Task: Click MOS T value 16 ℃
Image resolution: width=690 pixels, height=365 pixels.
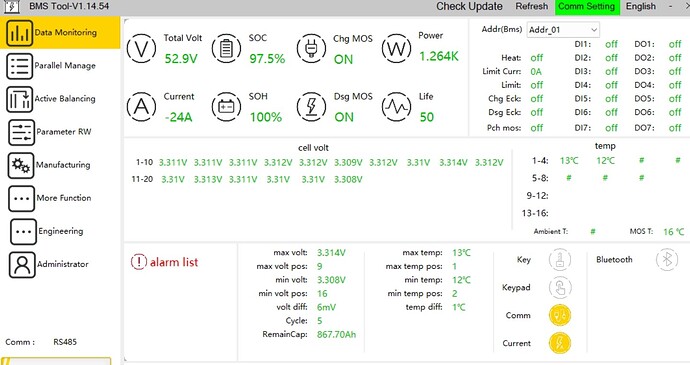Action: tap(674, 232)
